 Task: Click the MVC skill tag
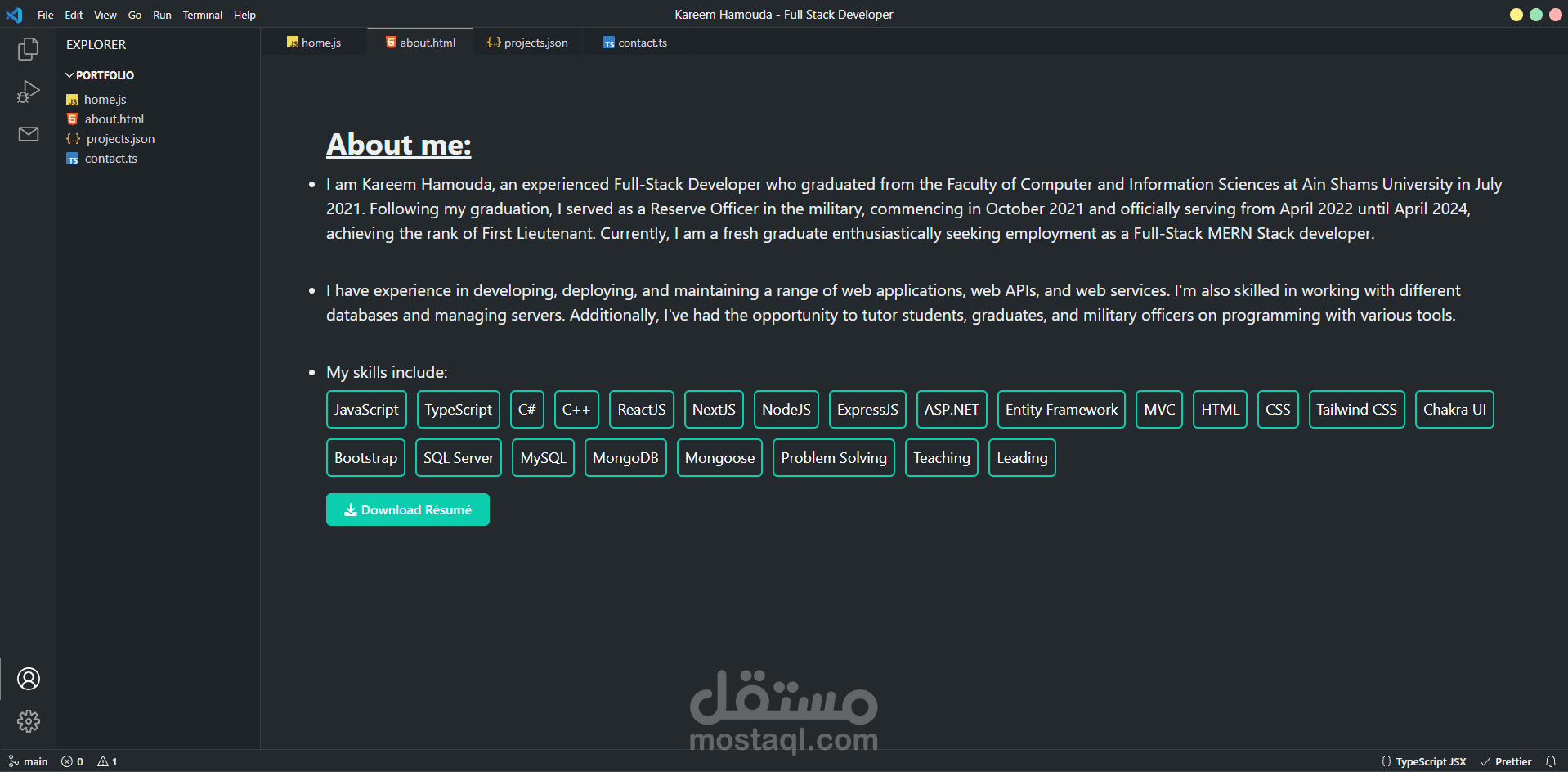1159,410
